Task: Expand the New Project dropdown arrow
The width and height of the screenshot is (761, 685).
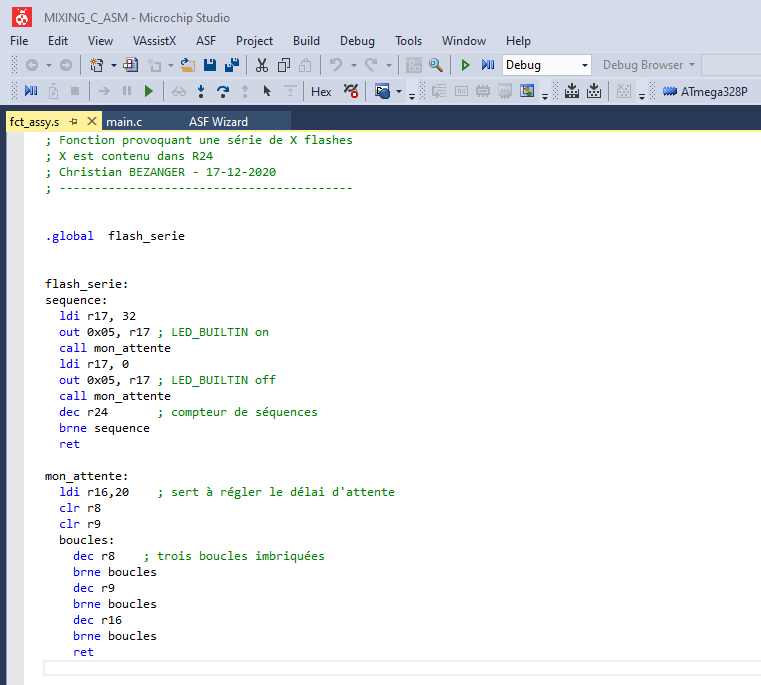Action: point(113,65)
